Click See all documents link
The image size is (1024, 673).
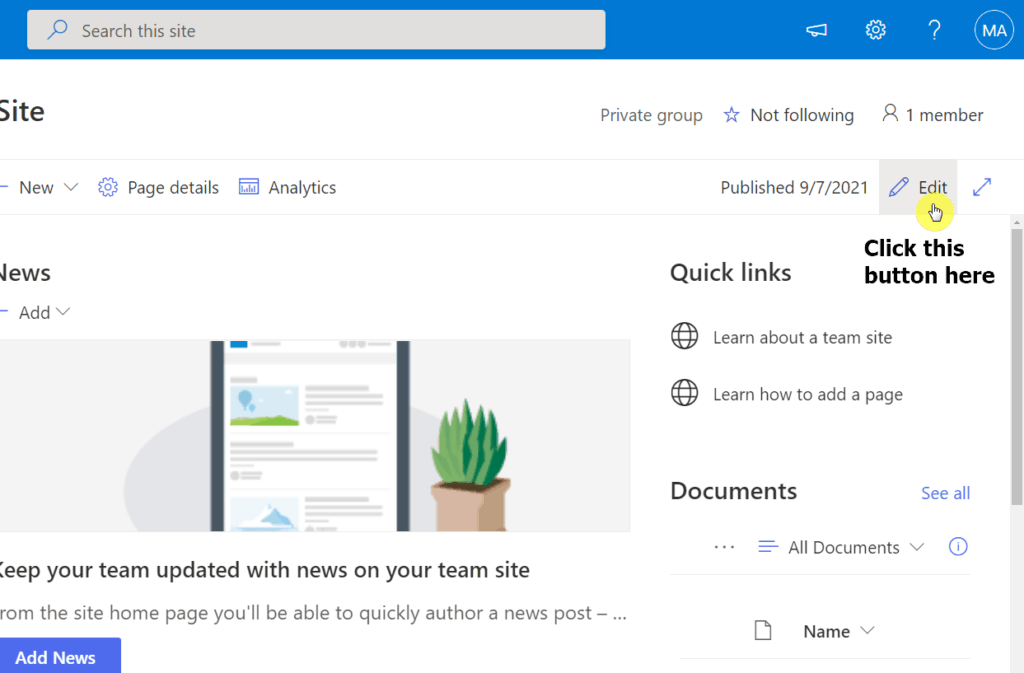pyautogui.click(x=945, y=493)
